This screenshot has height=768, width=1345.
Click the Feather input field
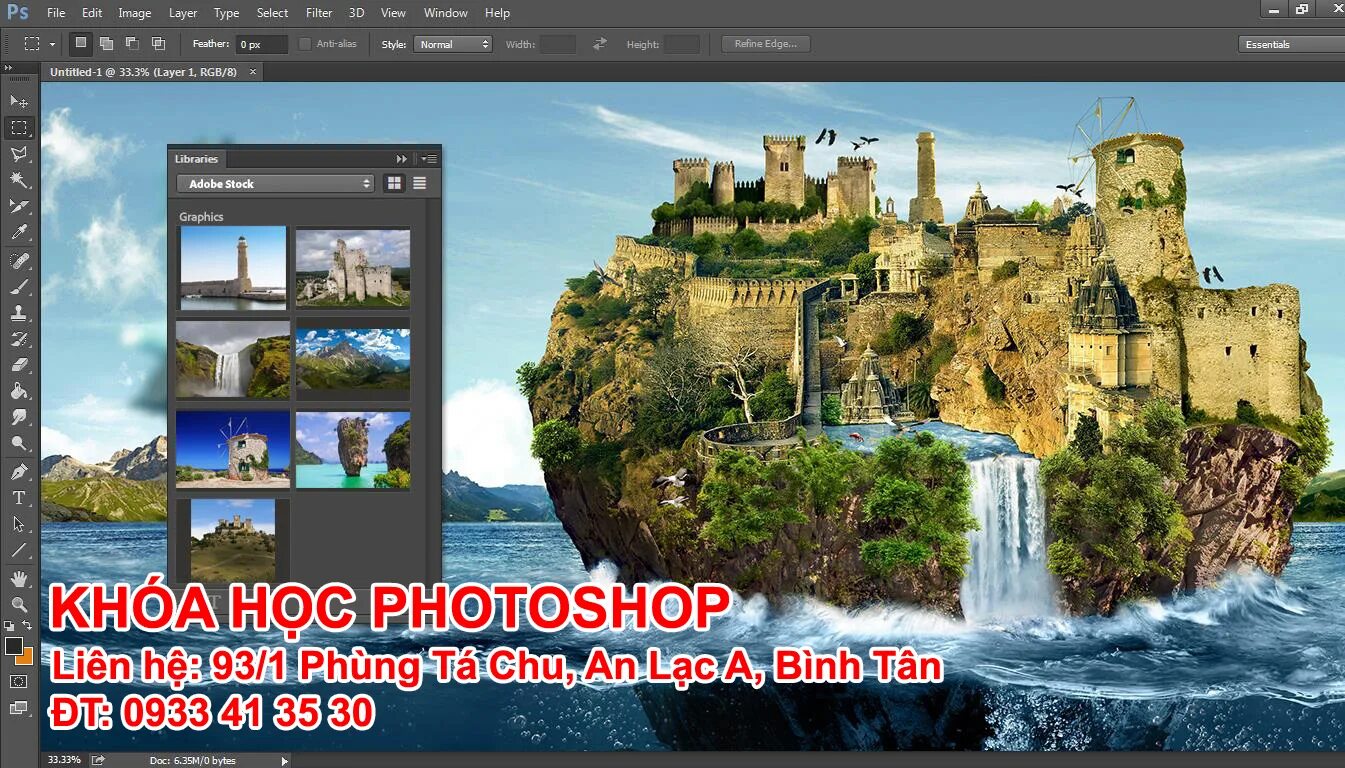tap(261, 44)
